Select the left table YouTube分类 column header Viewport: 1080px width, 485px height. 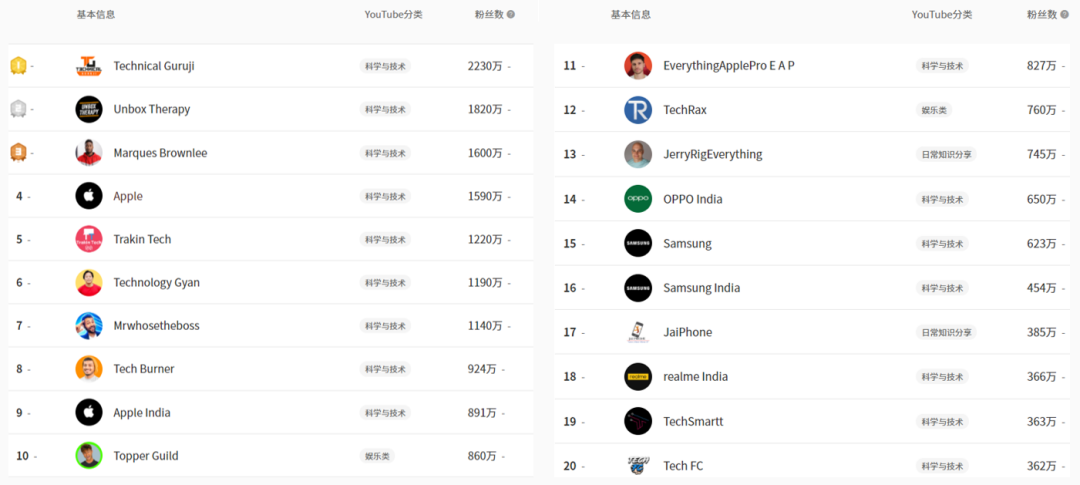click(393, 14)
